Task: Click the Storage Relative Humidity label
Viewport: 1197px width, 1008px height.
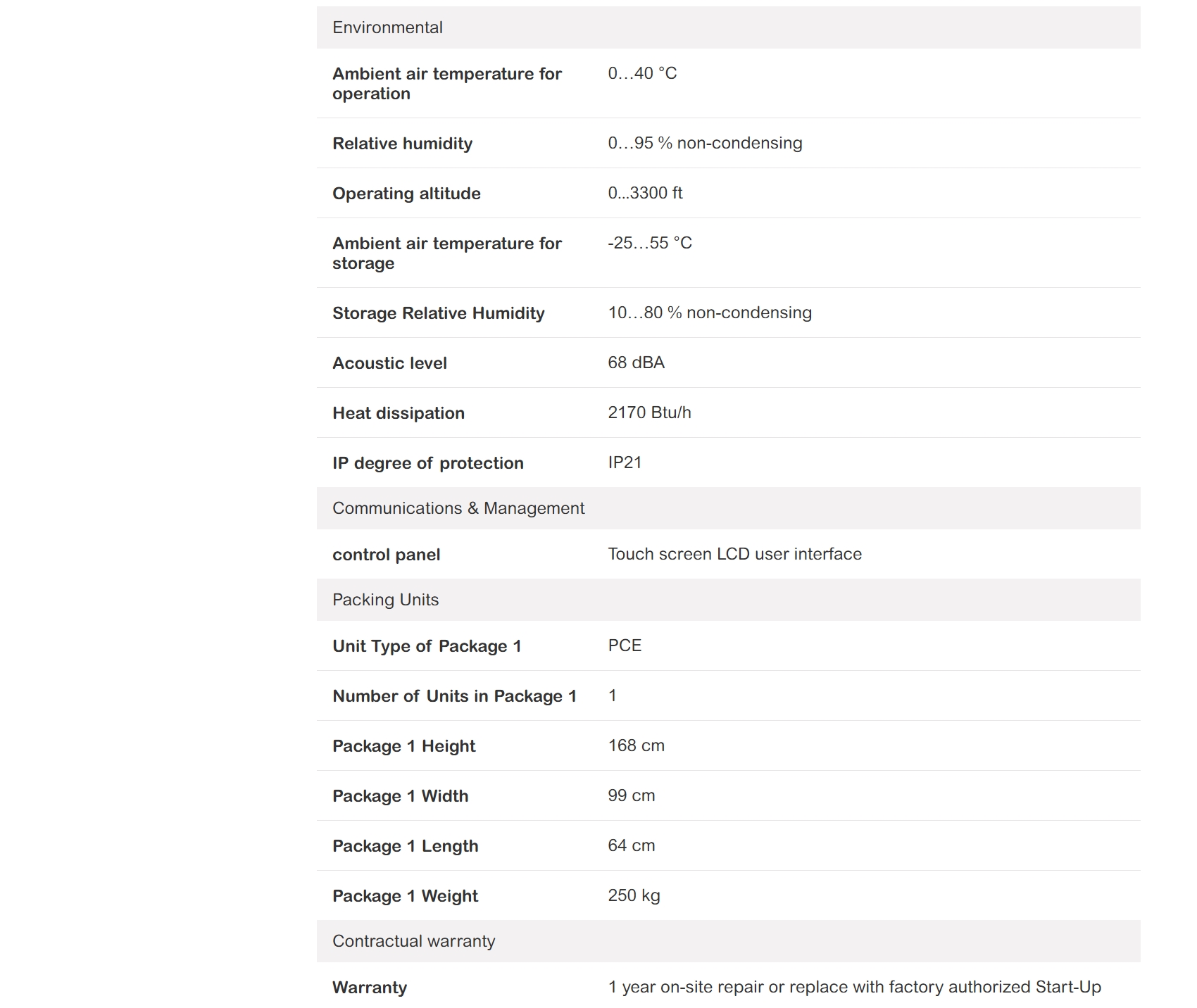Action: pos(438,313)
